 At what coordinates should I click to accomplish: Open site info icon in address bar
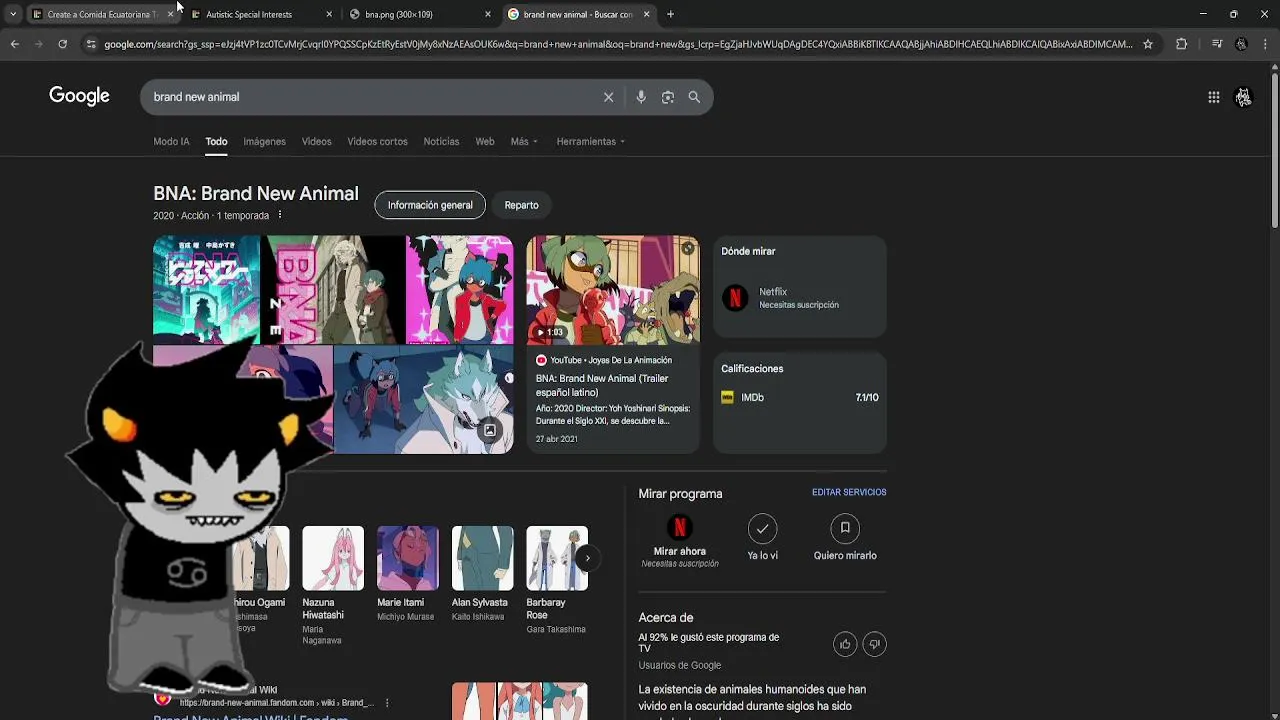click(x=91, y=44)
